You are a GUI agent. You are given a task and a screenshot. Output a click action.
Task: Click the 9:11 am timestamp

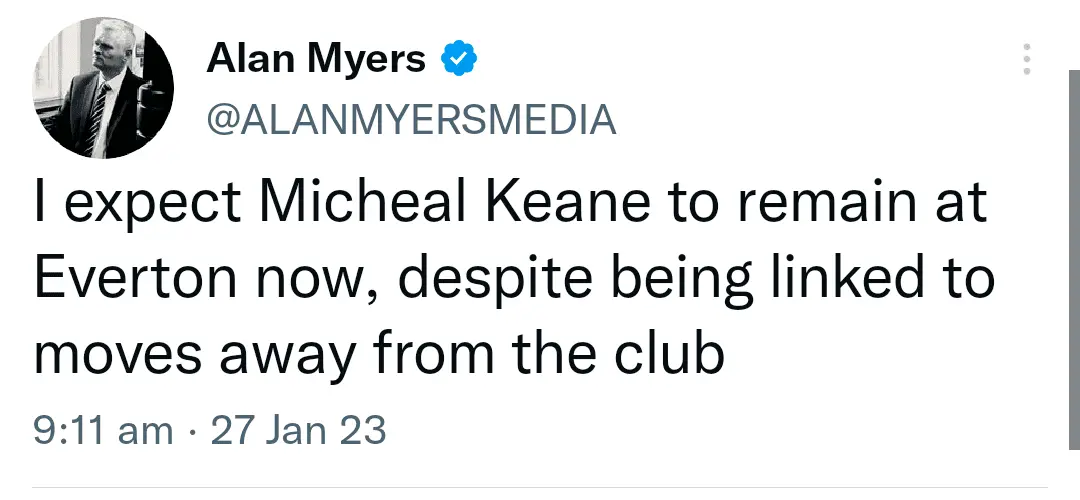(x=102, y=432)
